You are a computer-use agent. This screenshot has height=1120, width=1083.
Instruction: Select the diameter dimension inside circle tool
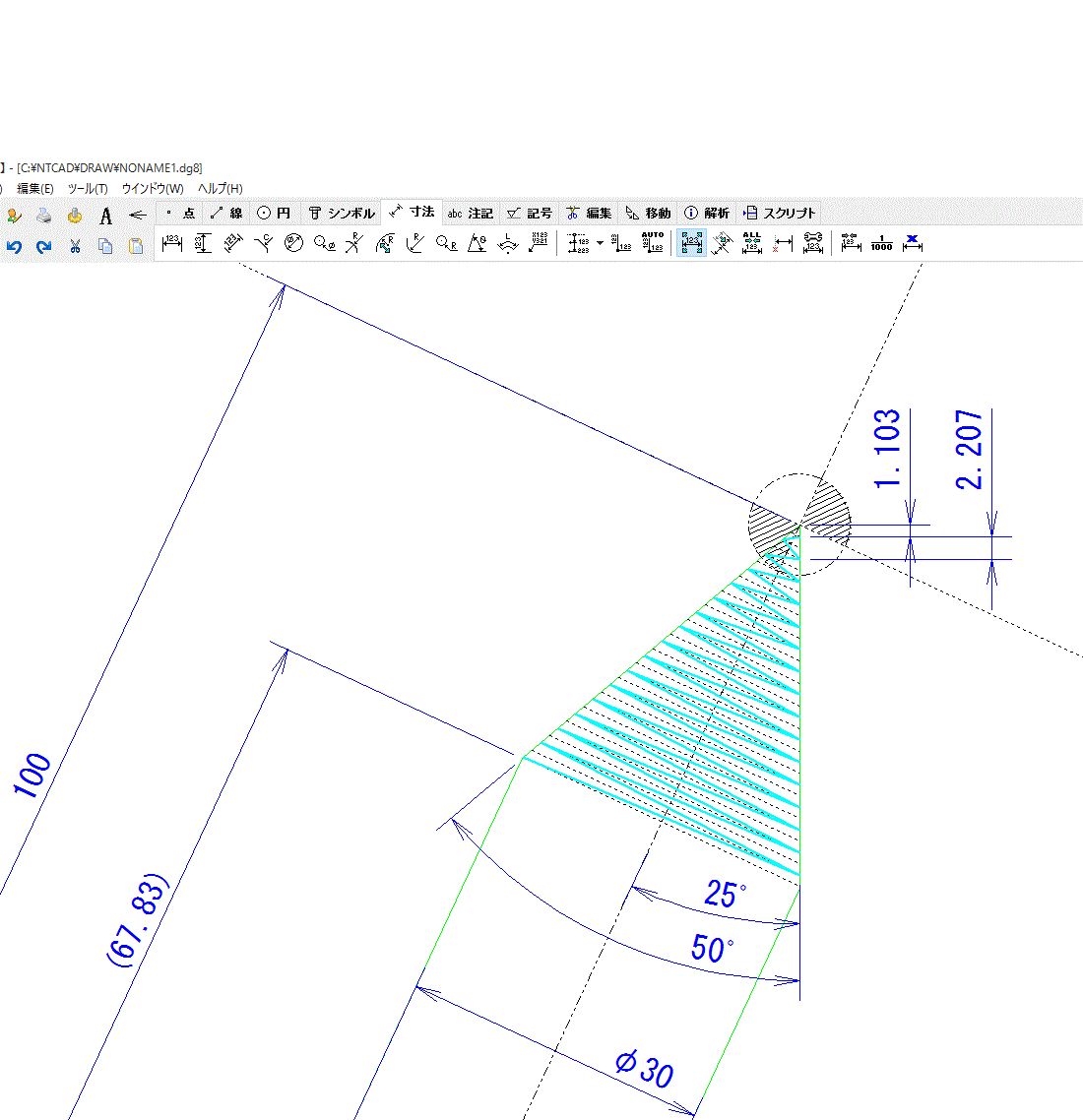pos(293,244)
